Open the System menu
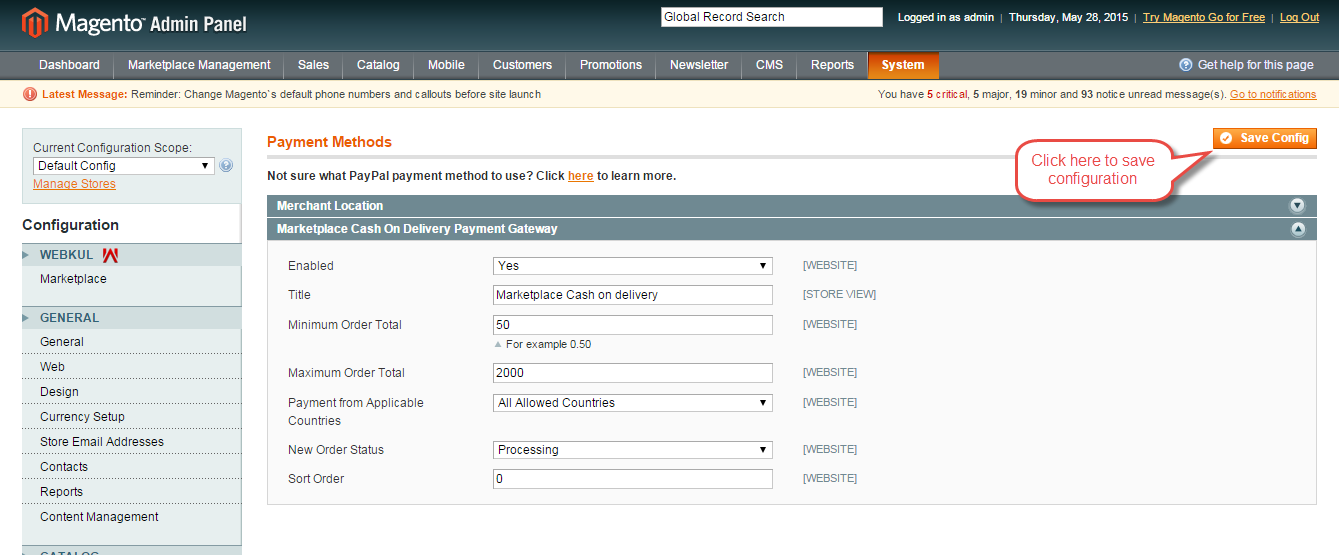The image size is (1339, 555). pyautogui.click(x=903, y=65)
